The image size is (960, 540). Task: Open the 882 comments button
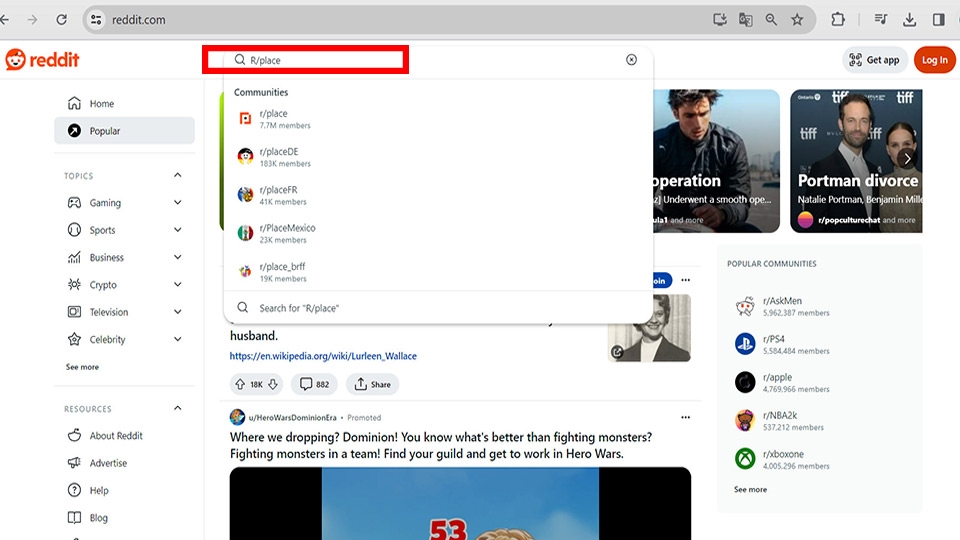click(314, 384)
